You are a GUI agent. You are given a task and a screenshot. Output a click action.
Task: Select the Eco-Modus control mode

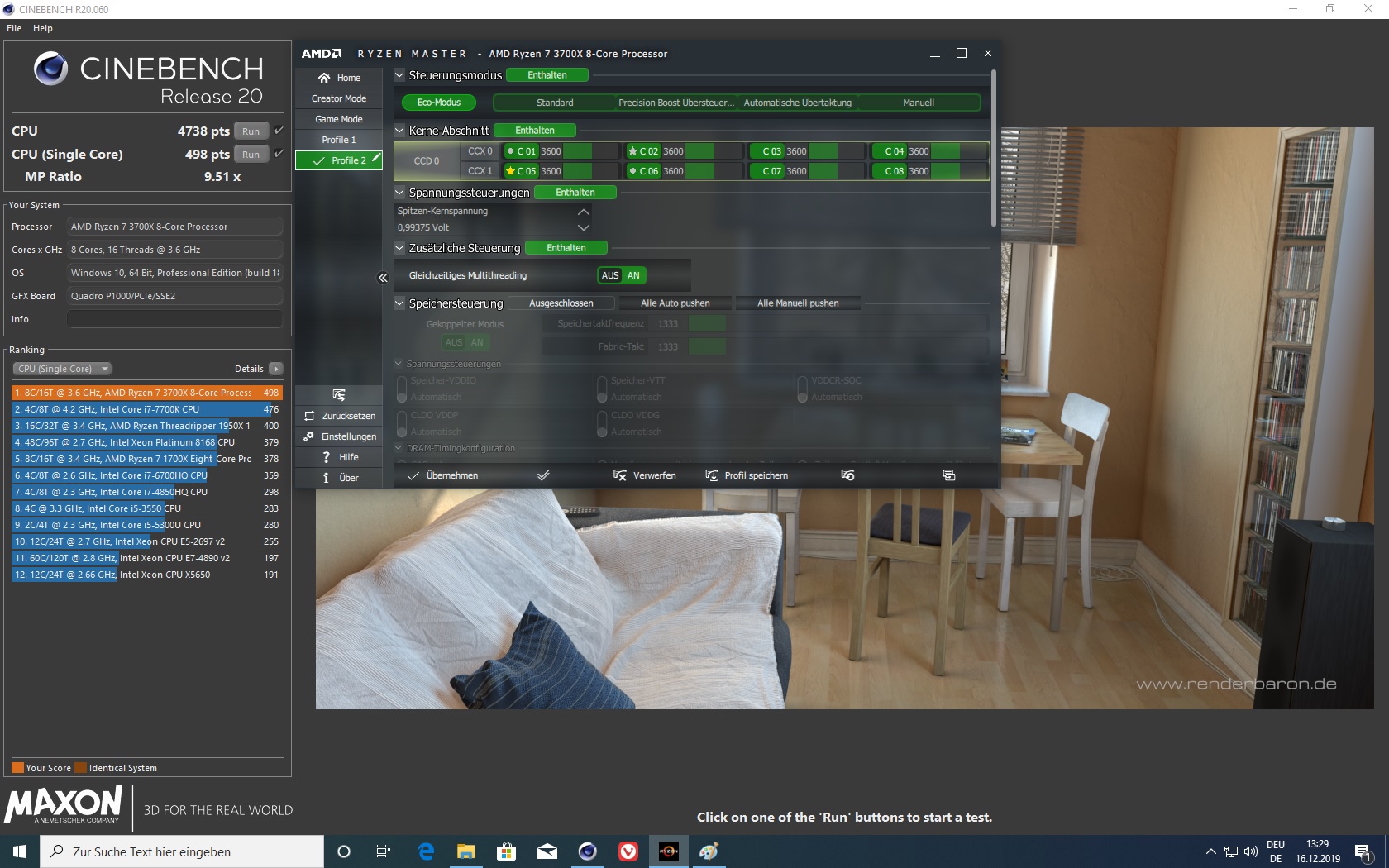point(439,103)
